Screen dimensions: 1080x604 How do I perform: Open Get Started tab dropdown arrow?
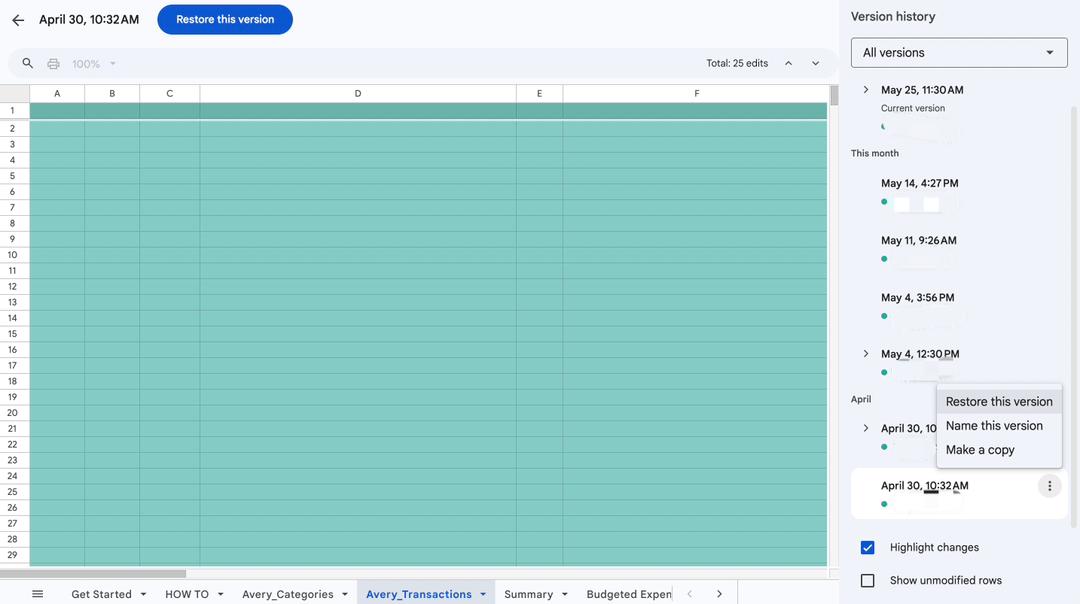point(143,594)
